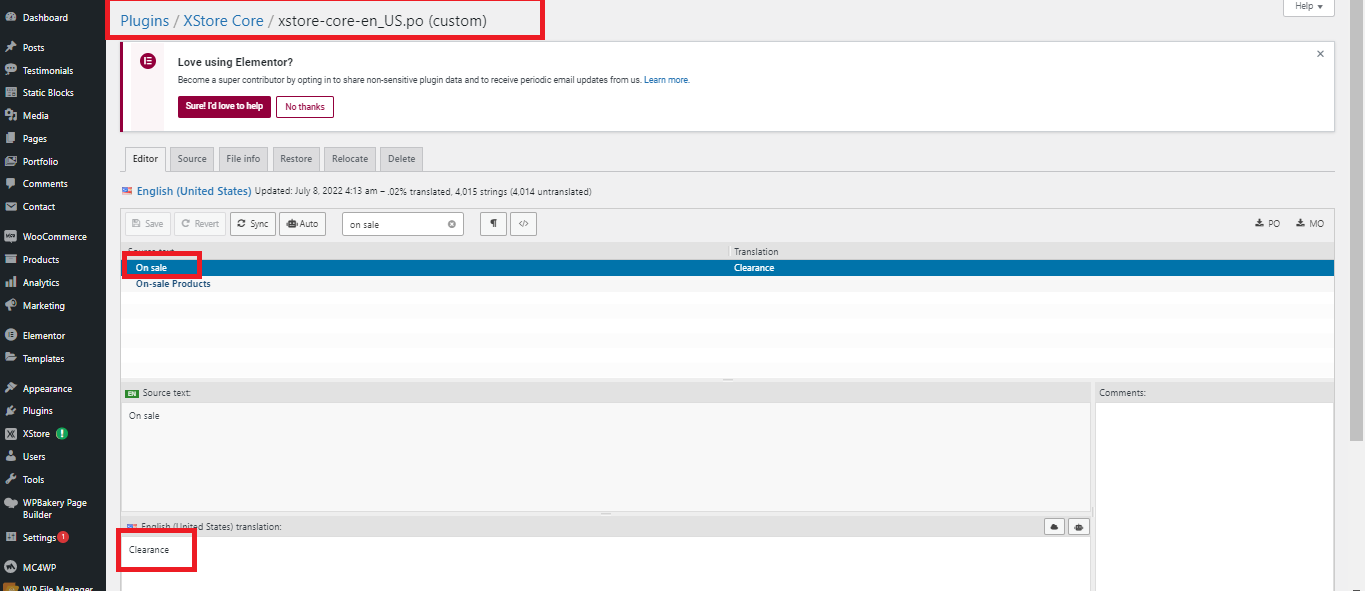Switch to the Restore tab
This screenshot has width=1365, height=591.
click(296, 159)
